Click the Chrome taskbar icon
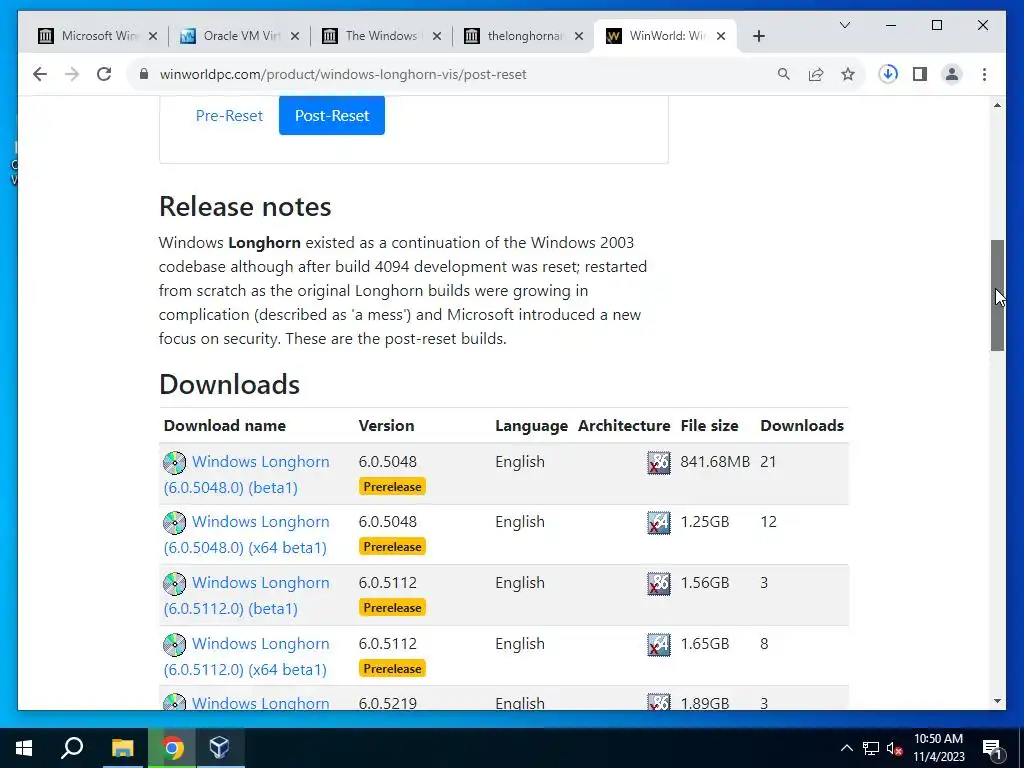1024x768 pixels. [172, 748]
